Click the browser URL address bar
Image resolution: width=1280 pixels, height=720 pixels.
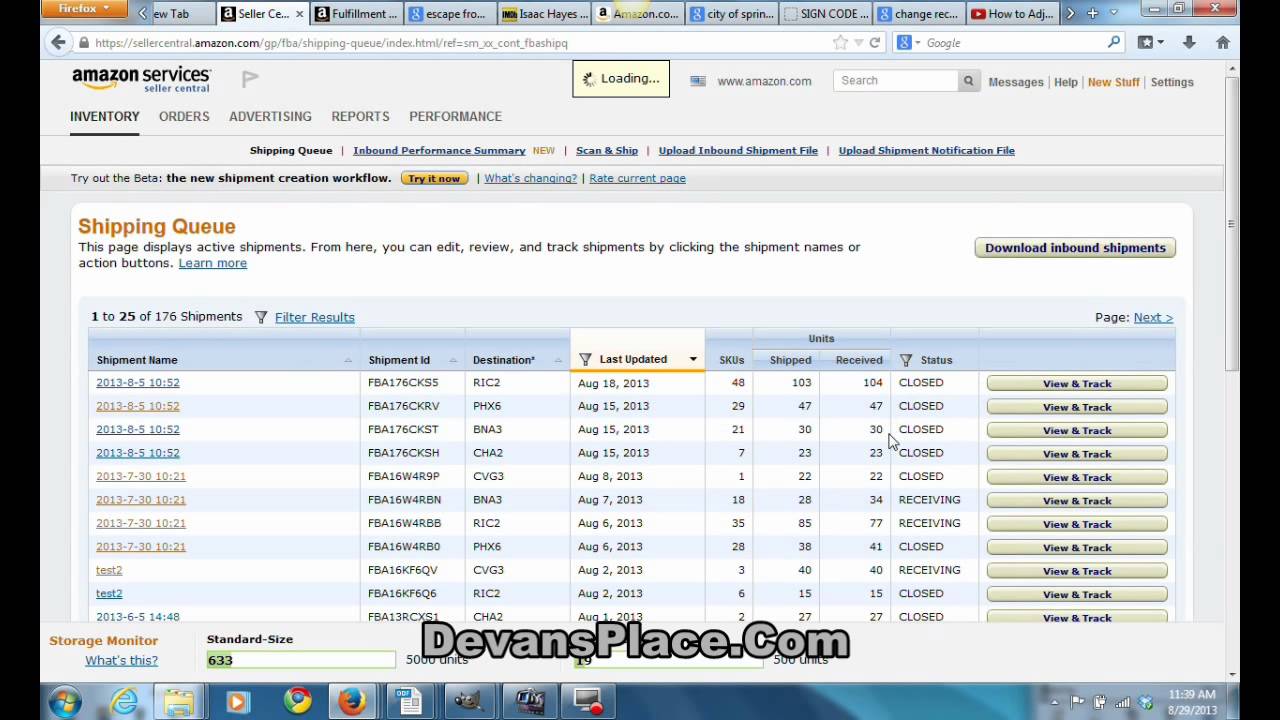460,43
